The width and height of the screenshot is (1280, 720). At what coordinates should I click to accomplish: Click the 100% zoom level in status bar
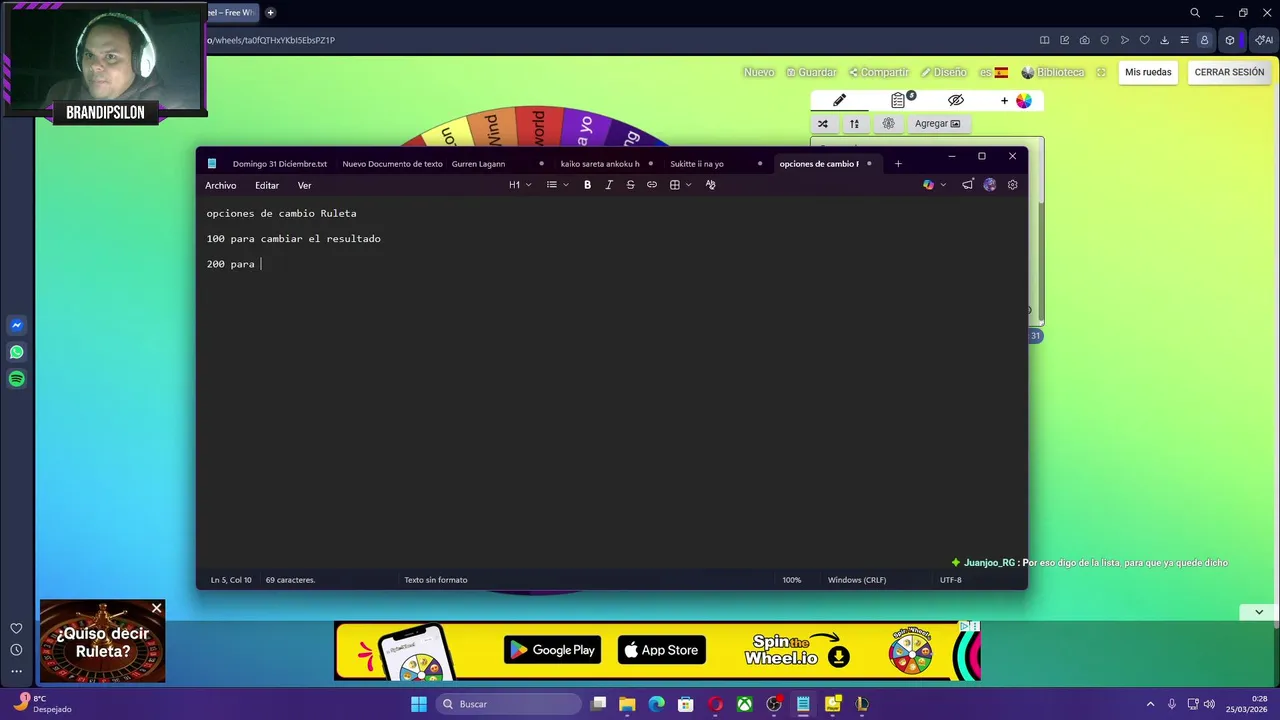[x=792, y=580]
